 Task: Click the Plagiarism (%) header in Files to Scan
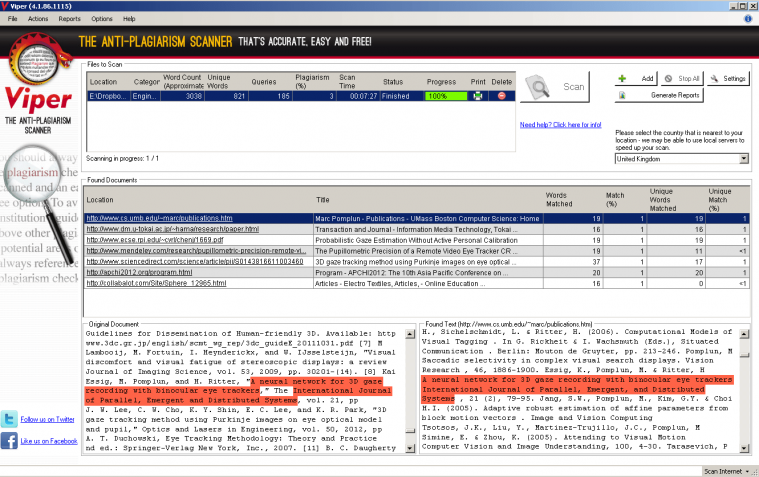point(312,81)
